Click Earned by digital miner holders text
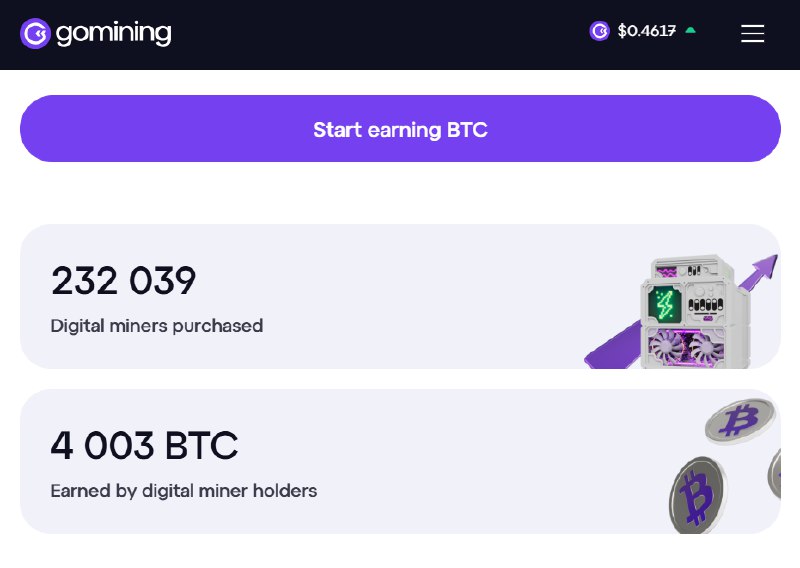The width and height of the screenshot is (800, 568). tap(184, 491)
